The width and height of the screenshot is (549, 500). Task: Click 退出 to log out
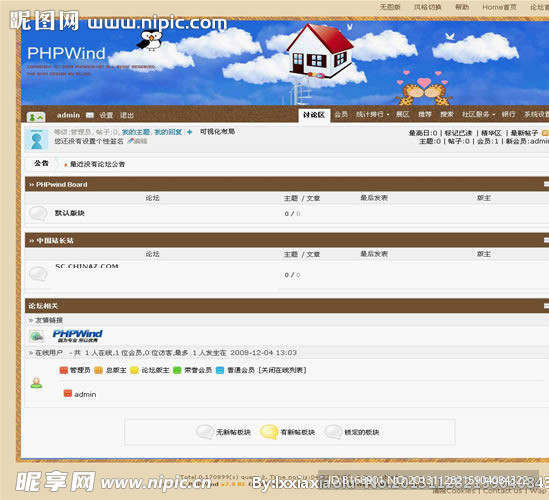tap(127, 115)
